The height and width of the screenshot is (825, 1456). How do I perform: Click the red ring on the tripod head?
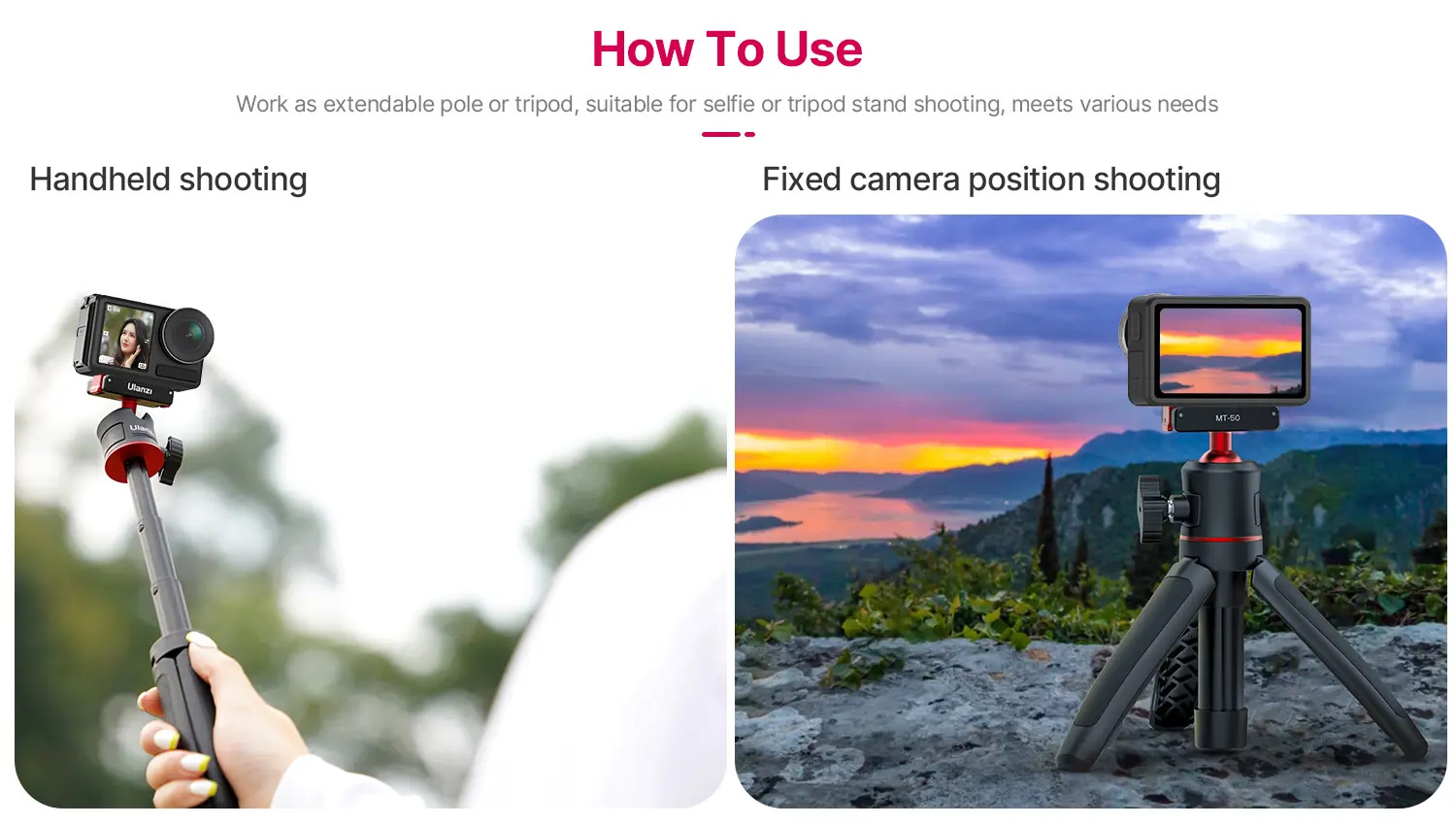point(1222,538)
